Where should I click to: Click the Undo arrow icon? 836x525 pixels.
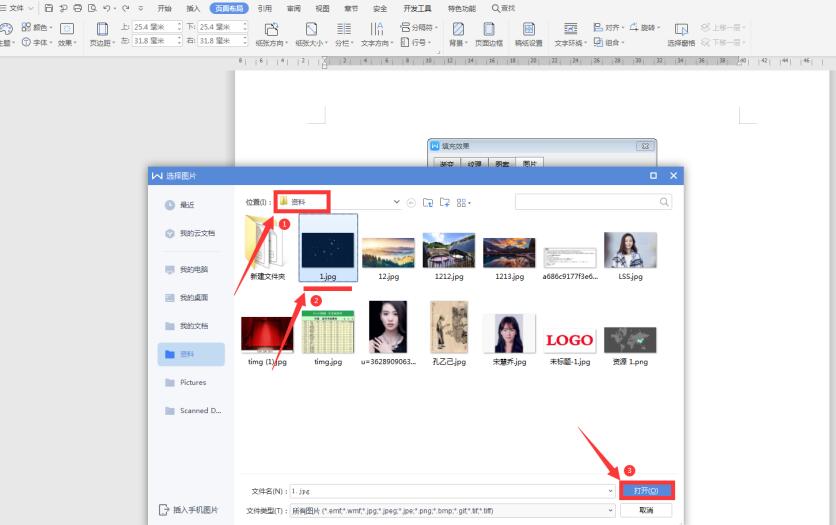107,8
